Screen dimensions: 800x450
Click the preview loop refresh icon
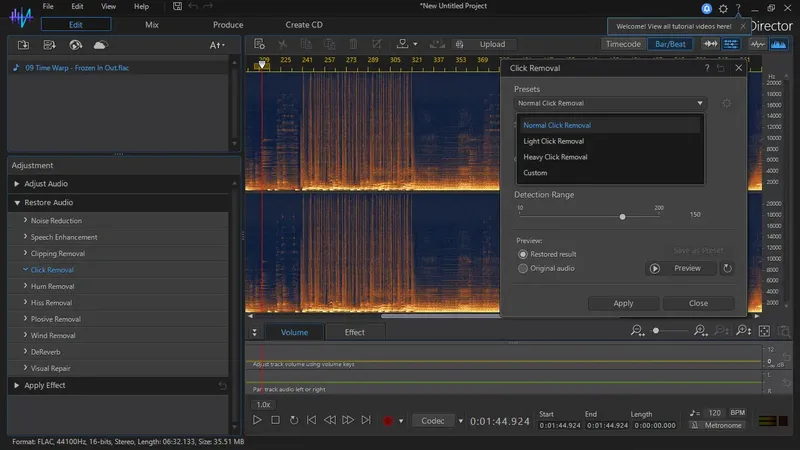coord(727,268)
